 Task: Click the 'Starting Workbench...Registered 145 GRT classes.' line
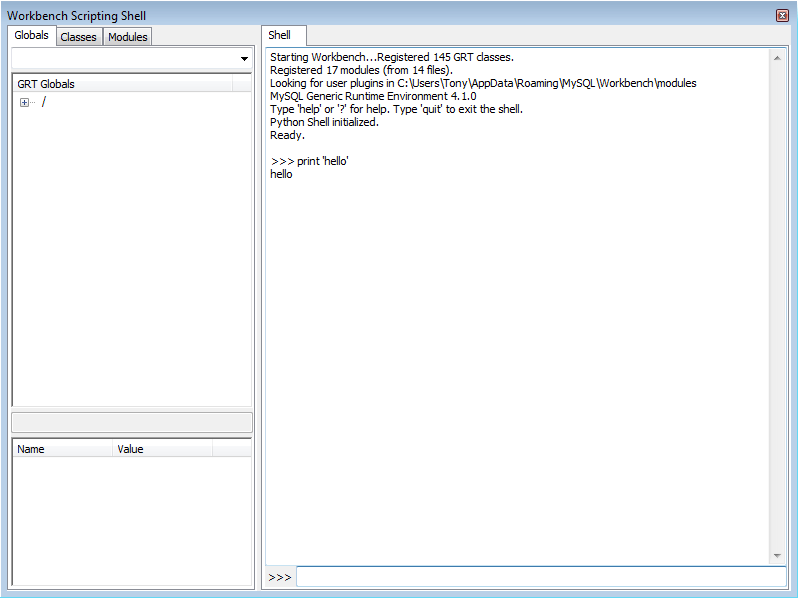click(392, 57)
